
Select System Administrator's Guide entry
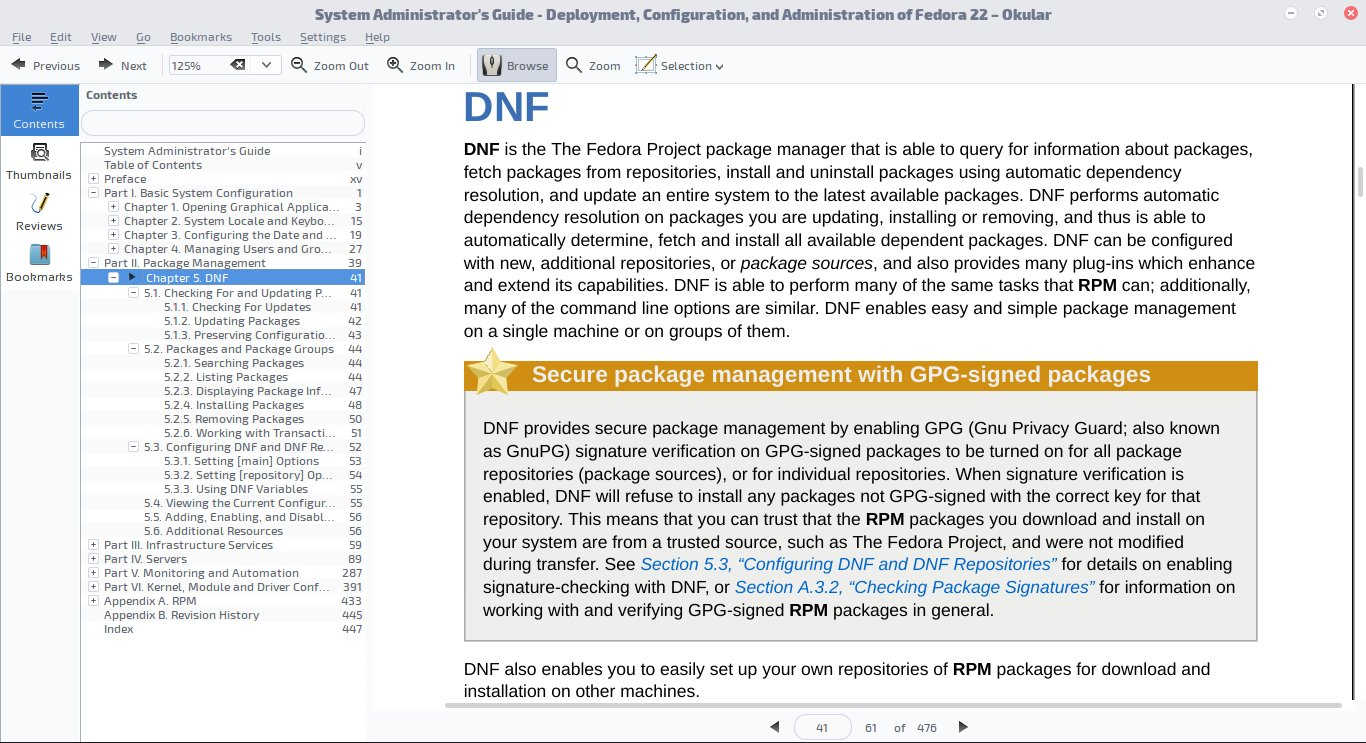point(187,151)
